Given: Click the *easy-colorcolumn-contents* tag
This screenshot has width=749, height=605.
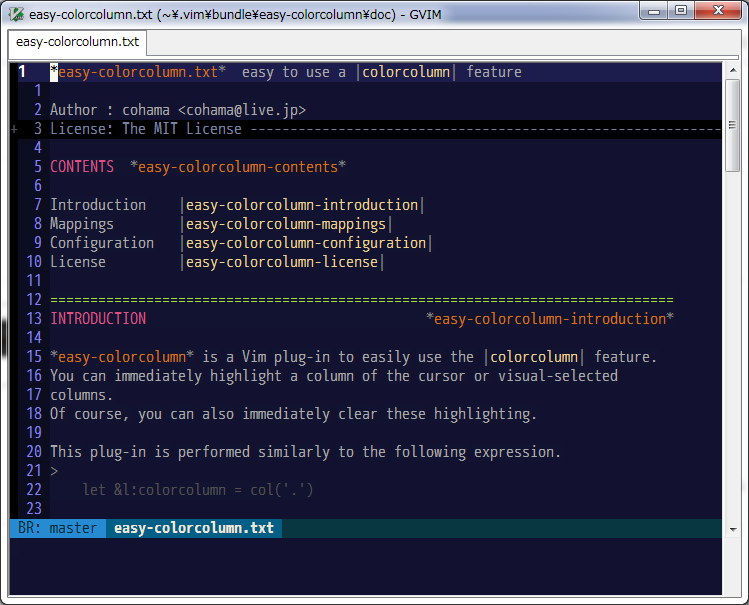Looking at the screenshot, I should point(238,167).
